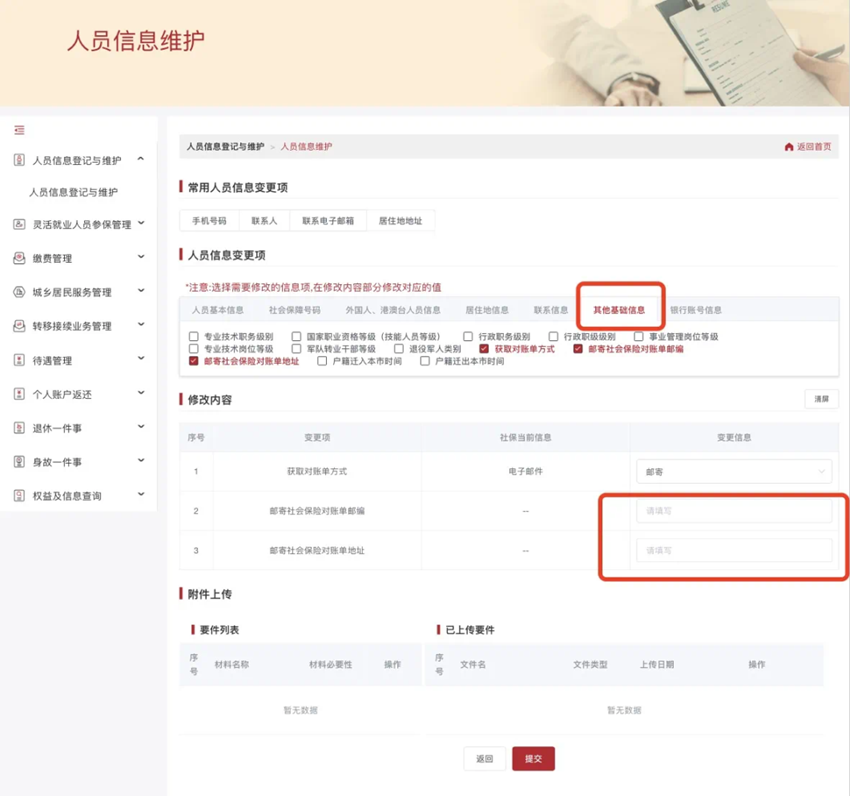Switch to the 外国人、港澳台人员信息 tab
The image size is (850, 796).
tap(393, 310)
